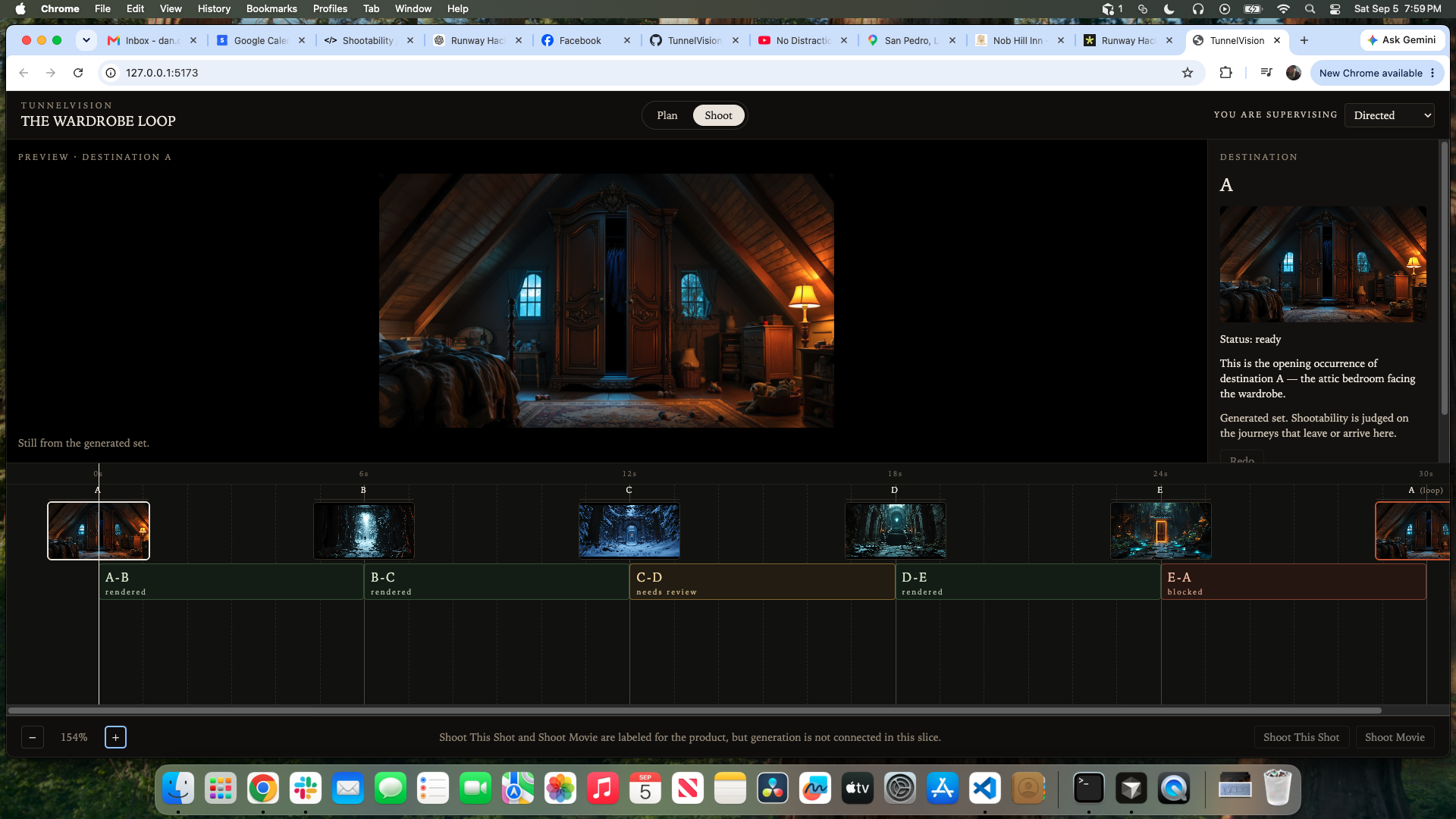Screen dimensions: 1456x819
Task: Open Visual Studio Code from the Dock
Action: click(985, 789)
